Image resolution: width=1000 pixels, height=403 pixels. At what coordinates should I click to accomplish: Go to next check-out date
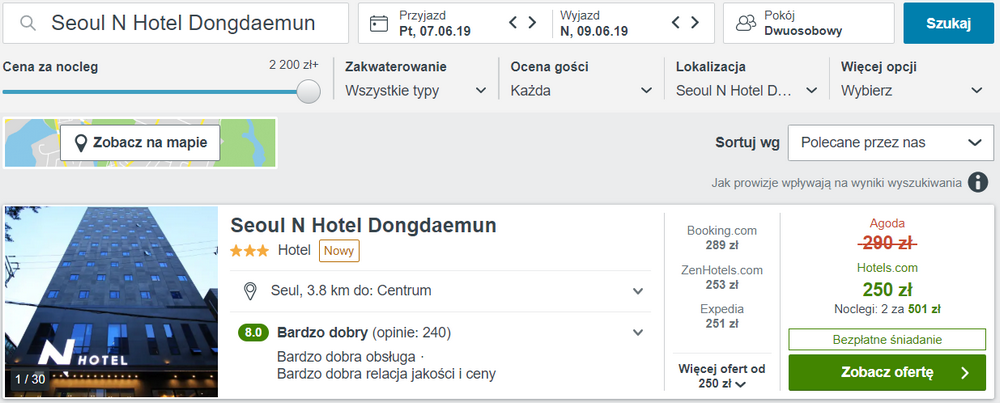tap(695, 23)
